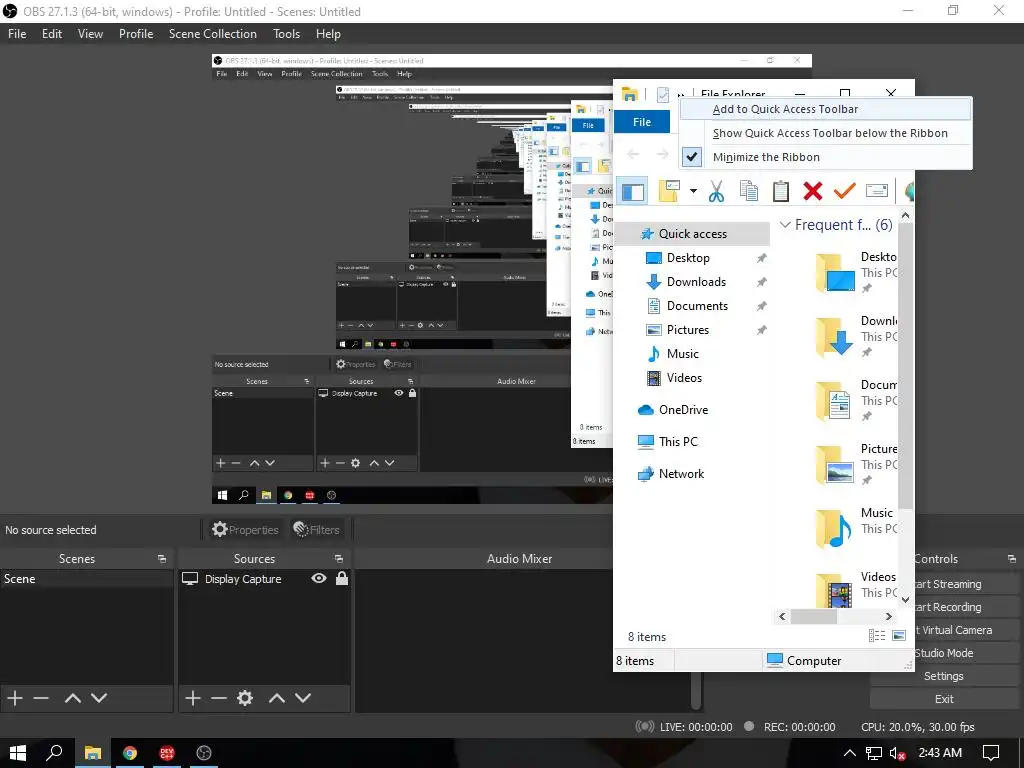The width and height of the screenshot is (1024, 768).
Task: Select Videos in the navigation pane
Action: click(684, 378)
